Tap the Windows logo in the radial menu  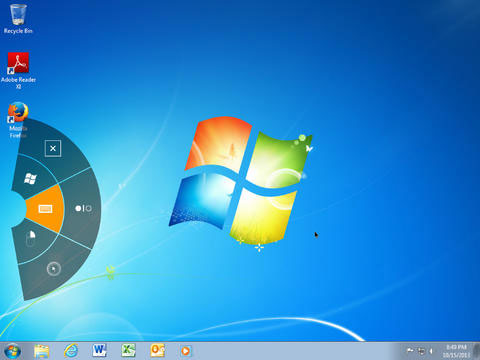click(x=30, y=179)
